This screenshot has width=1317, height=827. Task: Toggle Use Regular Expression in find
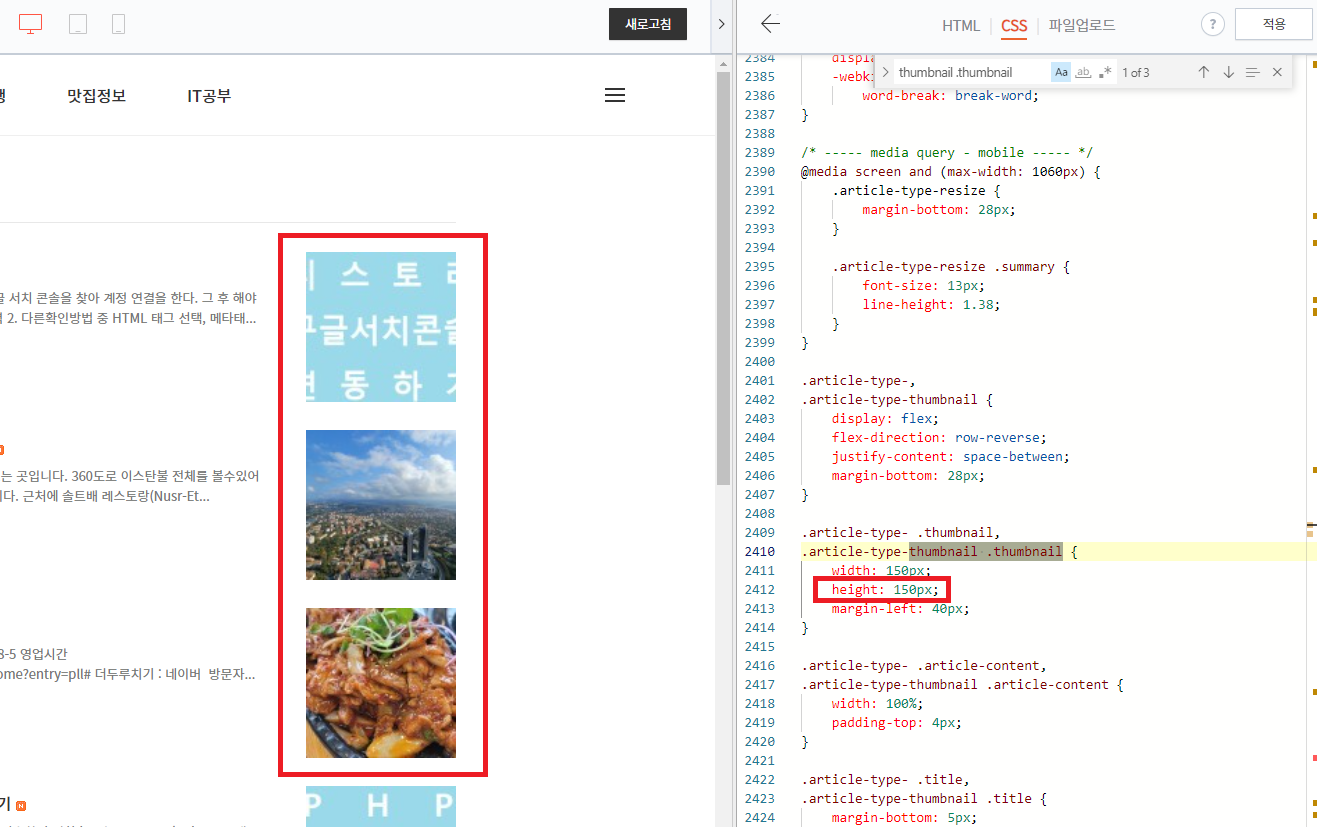coord(1105,72)
